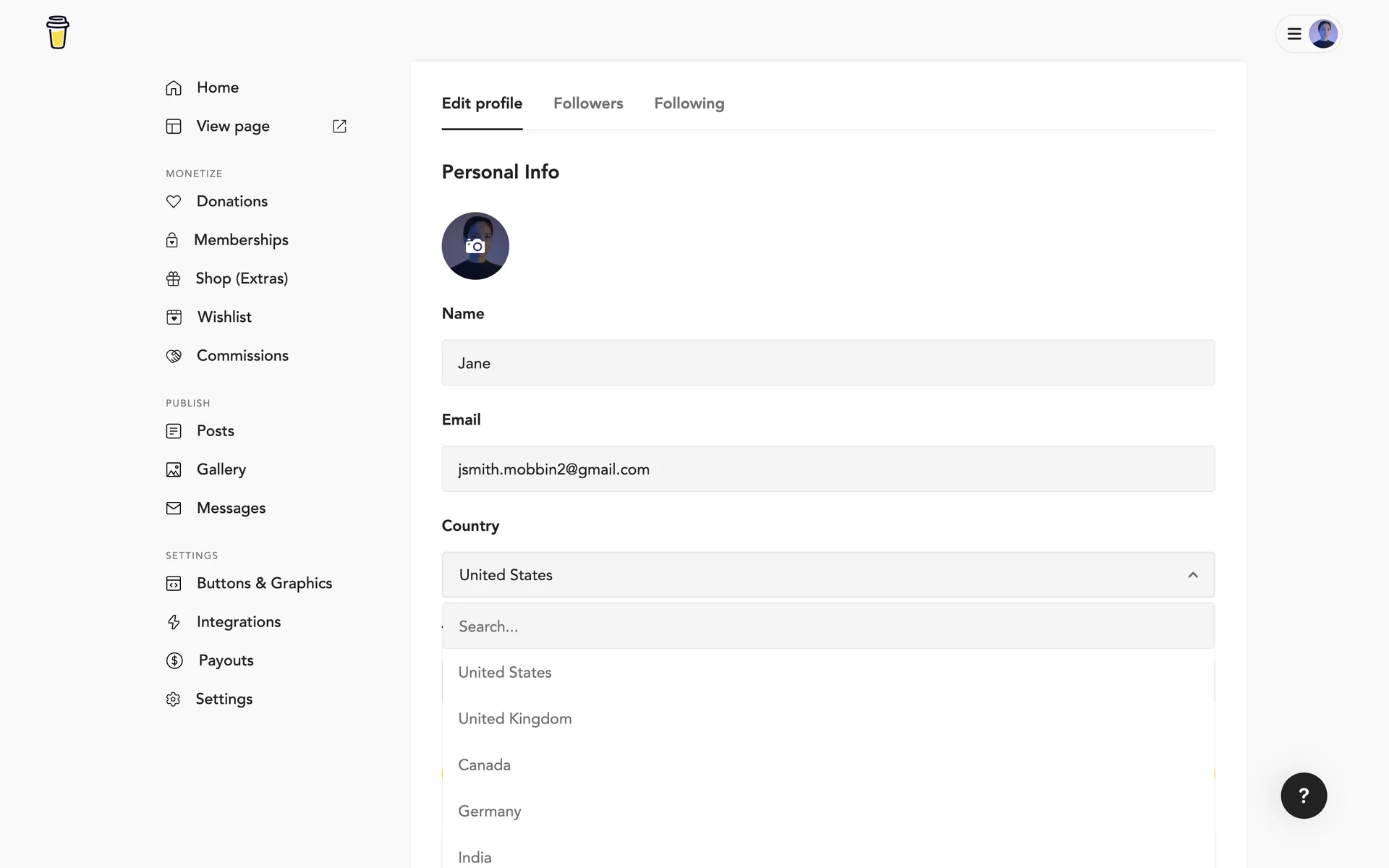The height and width of the screenshot is (868, 1389).
Task: Open the Gallery page from sidebar
Action: tap(221, 469)
